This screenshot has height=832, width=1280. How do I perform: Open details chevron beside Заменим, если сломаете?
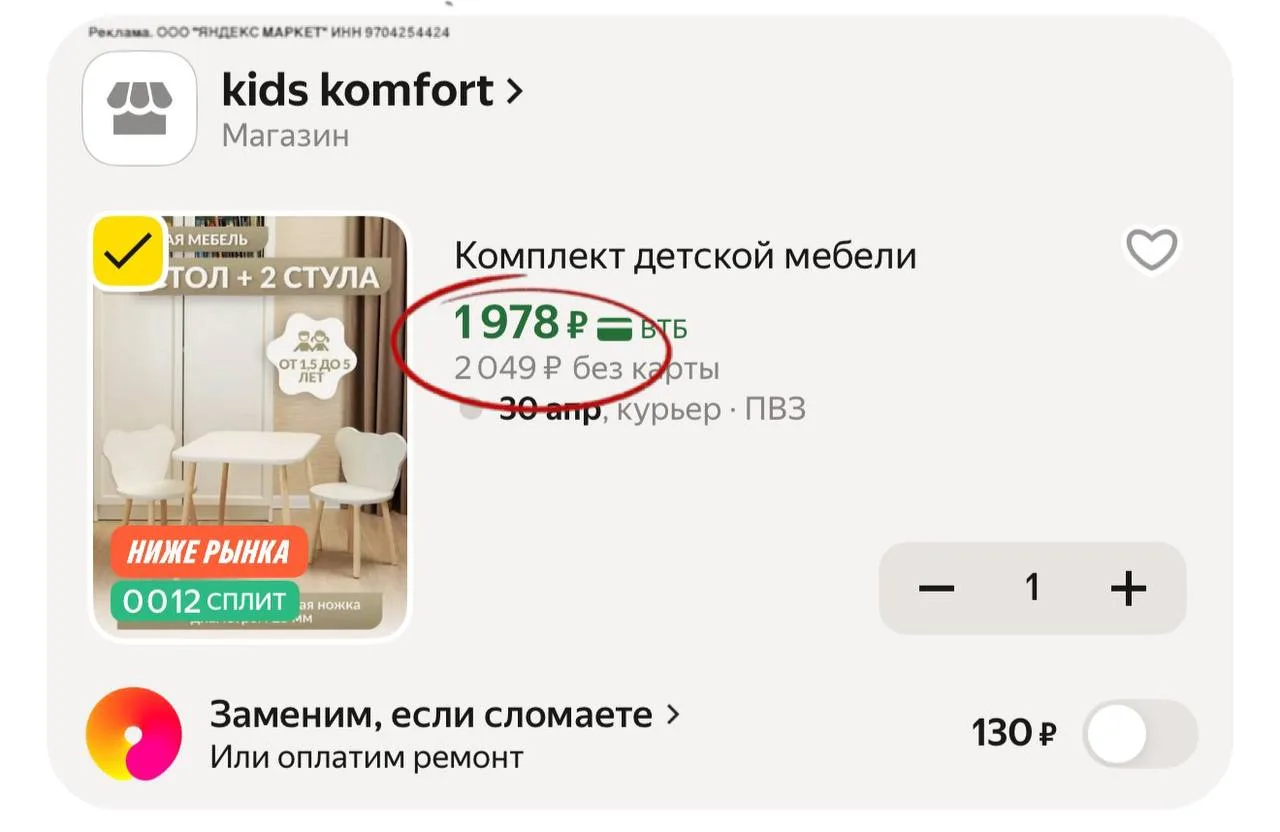(673, 715)
